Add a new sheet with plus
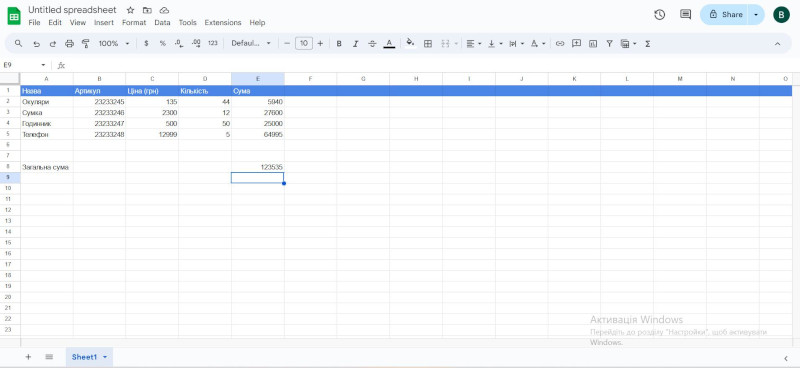Screen dimensions: 800x368 click(x=28, y=357)
